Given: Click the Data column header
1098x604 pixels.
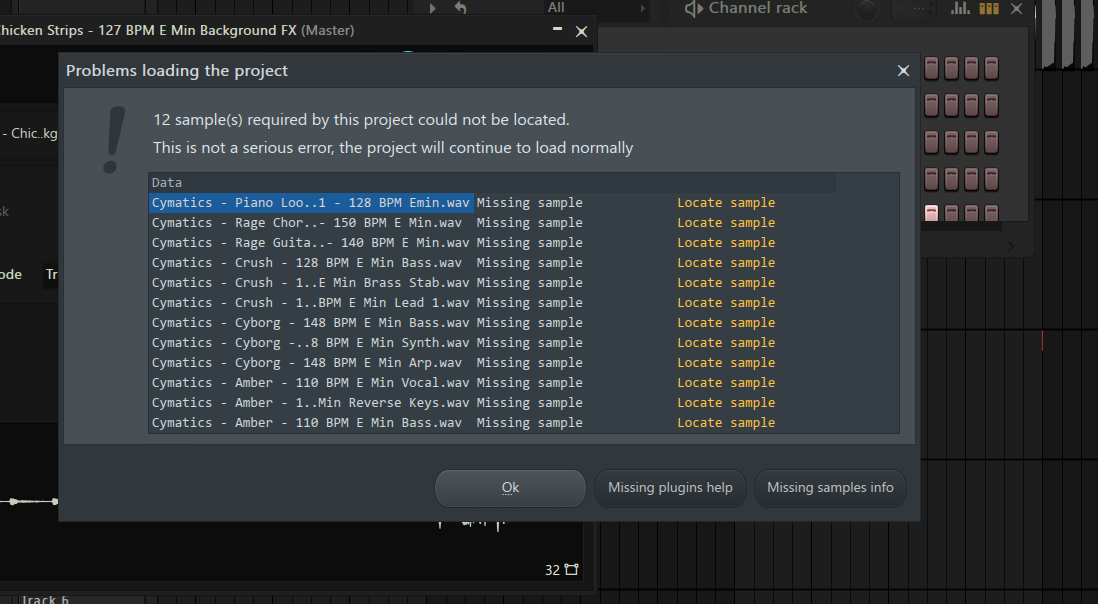Looking at the screenshot, I should tap(492, 183).
